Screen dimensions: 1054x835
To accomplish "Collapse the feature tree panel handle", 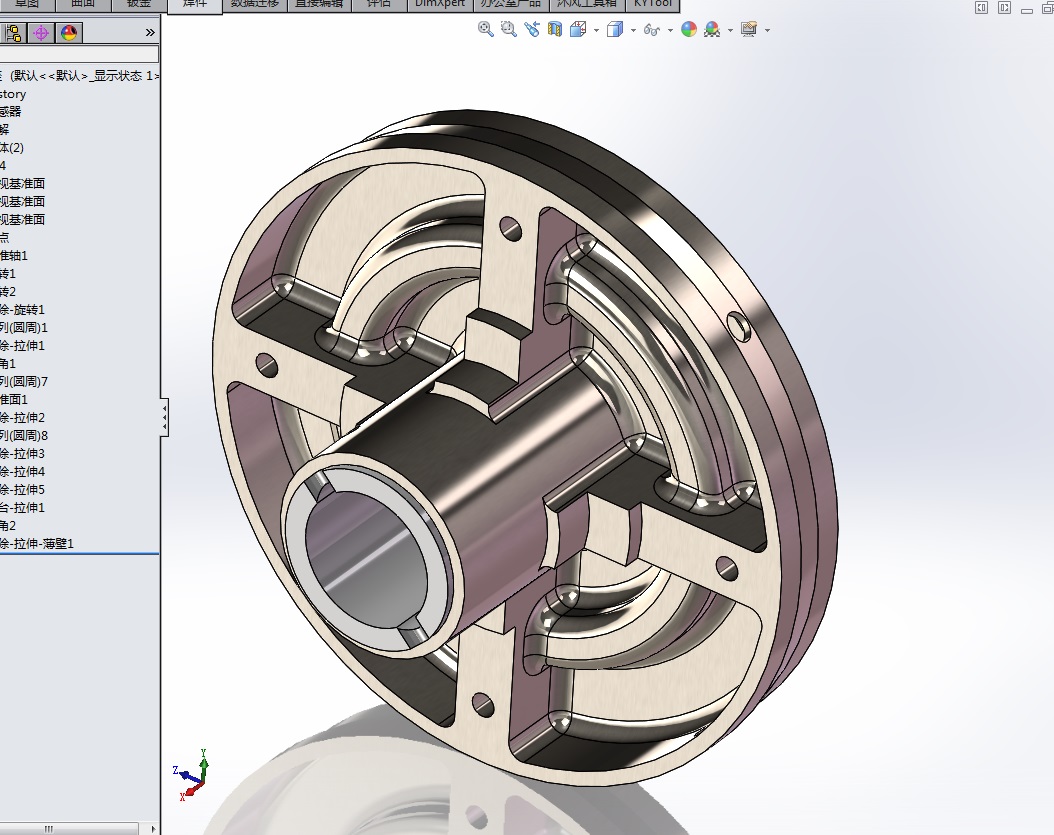I will click(x=164, y=418).
